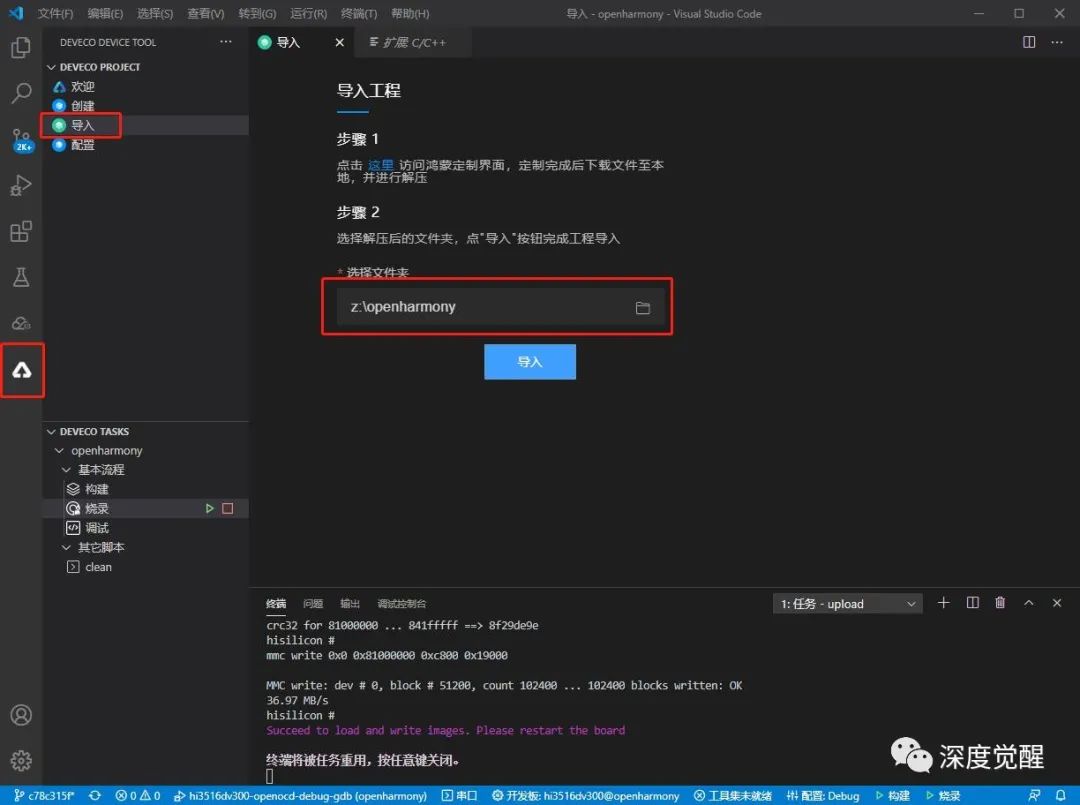Open the 文件(F) menu
This screenshot has width=1080, height=805.
point(55,14)
